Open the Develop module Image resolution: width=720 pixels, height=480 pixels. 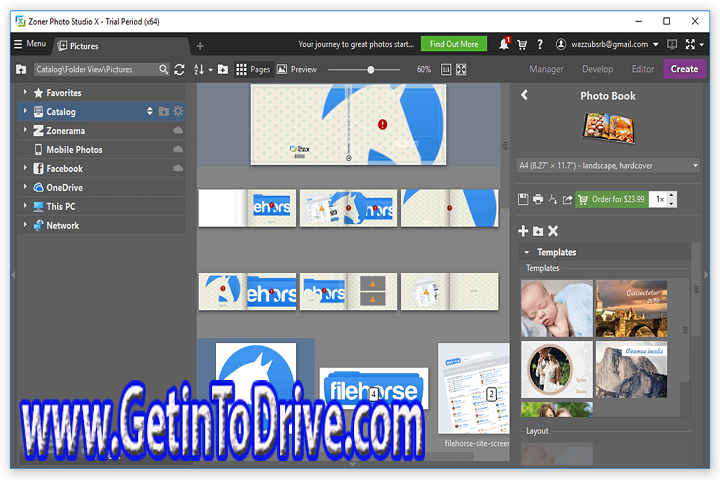tap(597, 69)
